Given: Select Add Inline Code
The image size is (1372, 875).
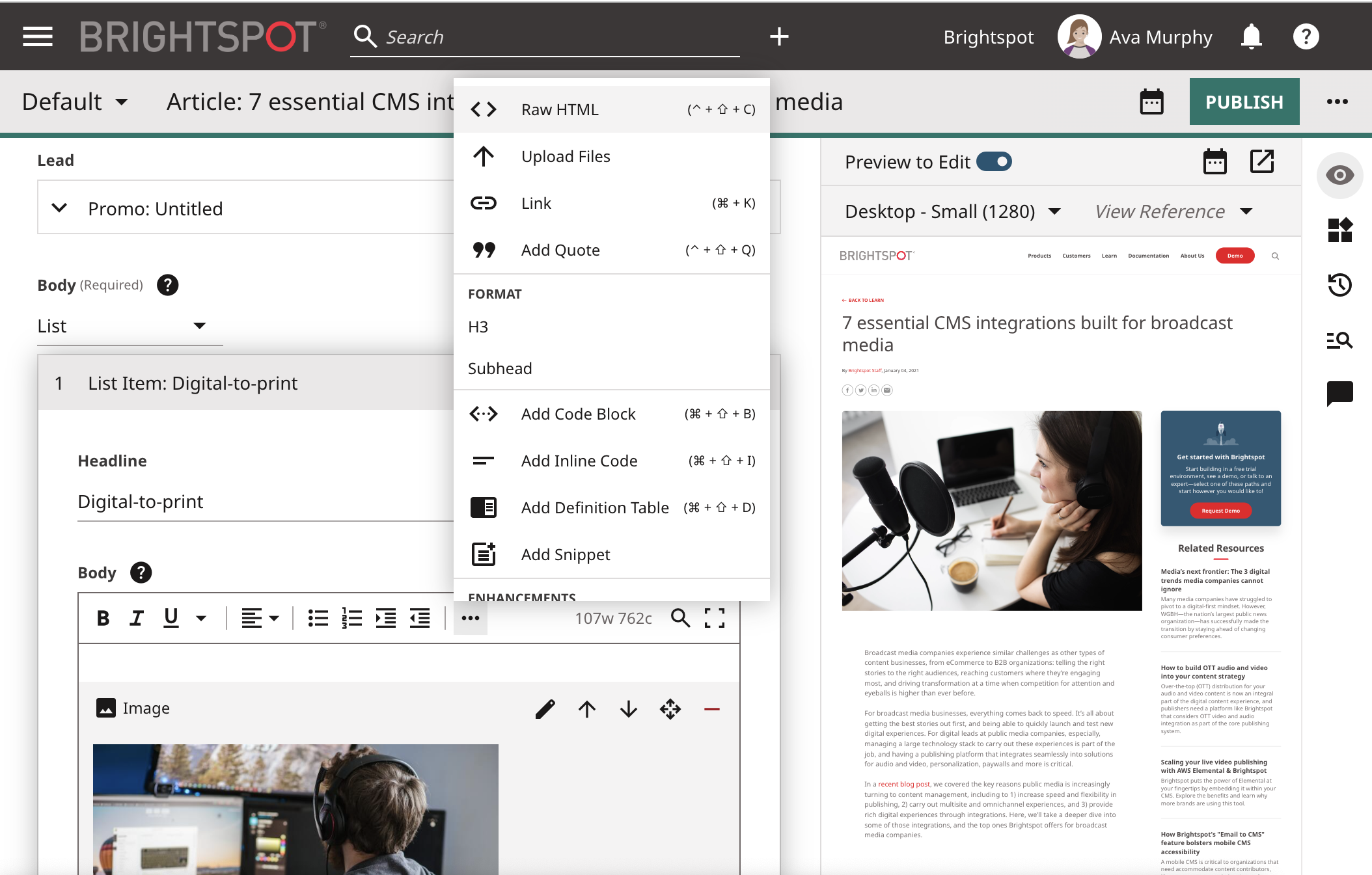Looking at the screenshot, I should (611, 461).
